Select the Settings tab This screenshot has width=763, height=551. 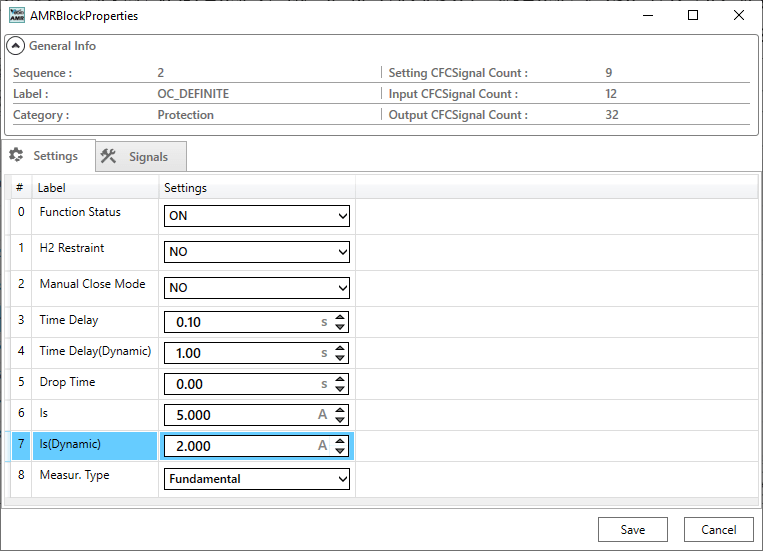pos(45,156)
